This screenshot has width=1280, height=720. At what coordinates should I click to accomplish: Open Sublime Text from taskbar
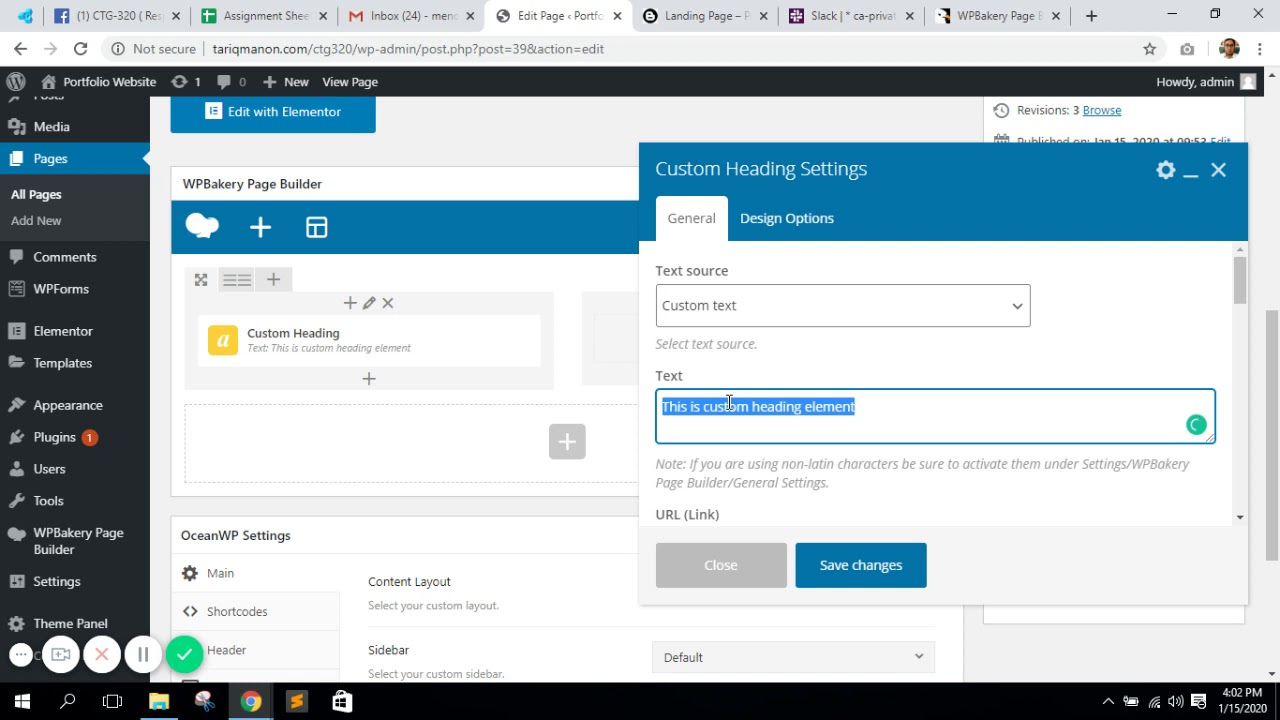pyautogui.click(x=296, y=701)
